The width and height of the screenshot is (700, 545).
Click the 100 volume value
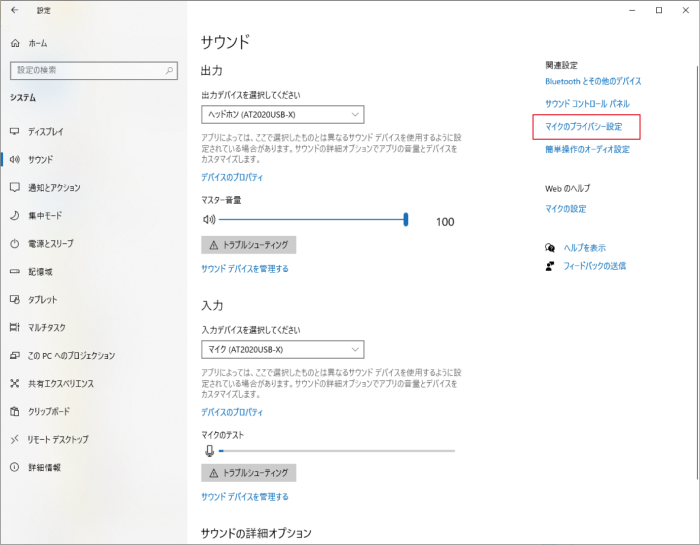[445, 222]
